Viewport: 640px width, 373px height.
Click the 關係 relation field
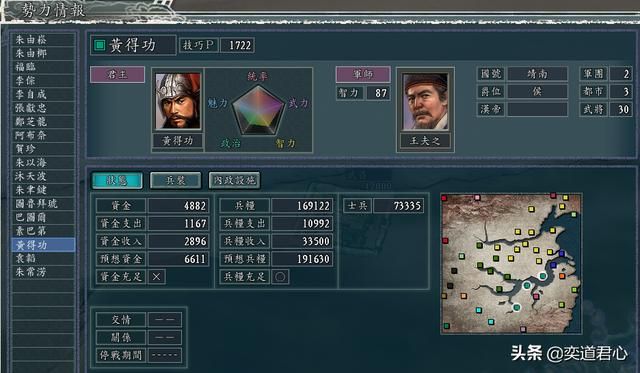point(164,337)
